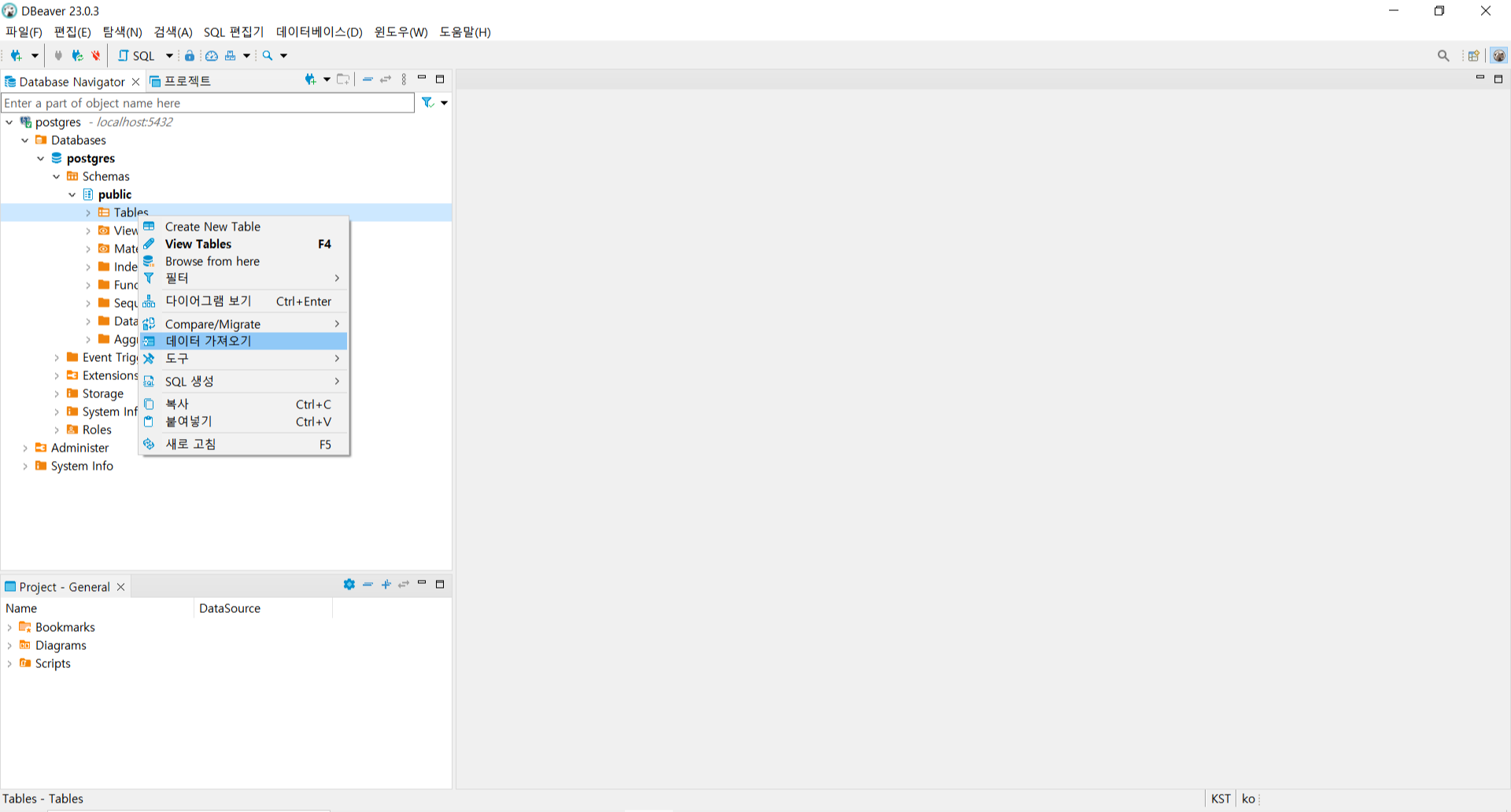The image size is (1511, 812).
Task: Collapse all nodes in Database Navigator
Action: pos(368,79)
